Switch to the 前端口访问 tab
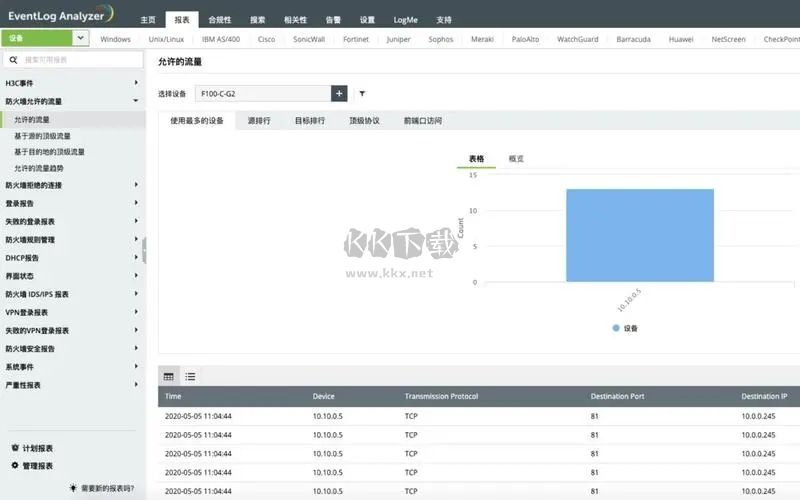 [x=423, y=121]
